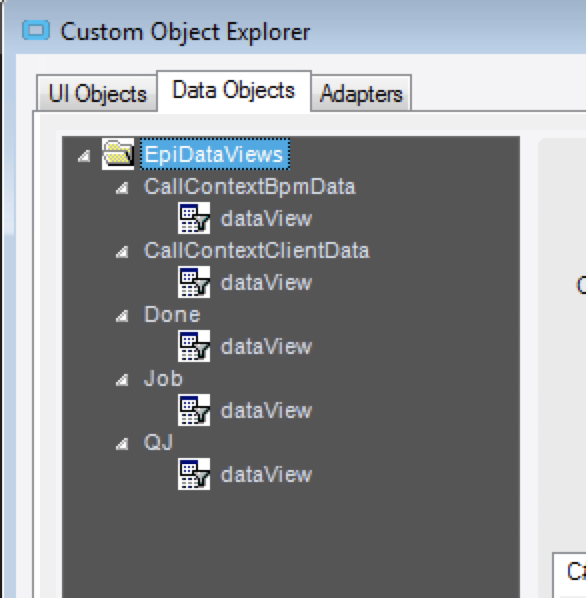The width and height of the screenshot is (586, 598).
Task: Click the EpiDataViews folder icon
Action: coord(118,154)
